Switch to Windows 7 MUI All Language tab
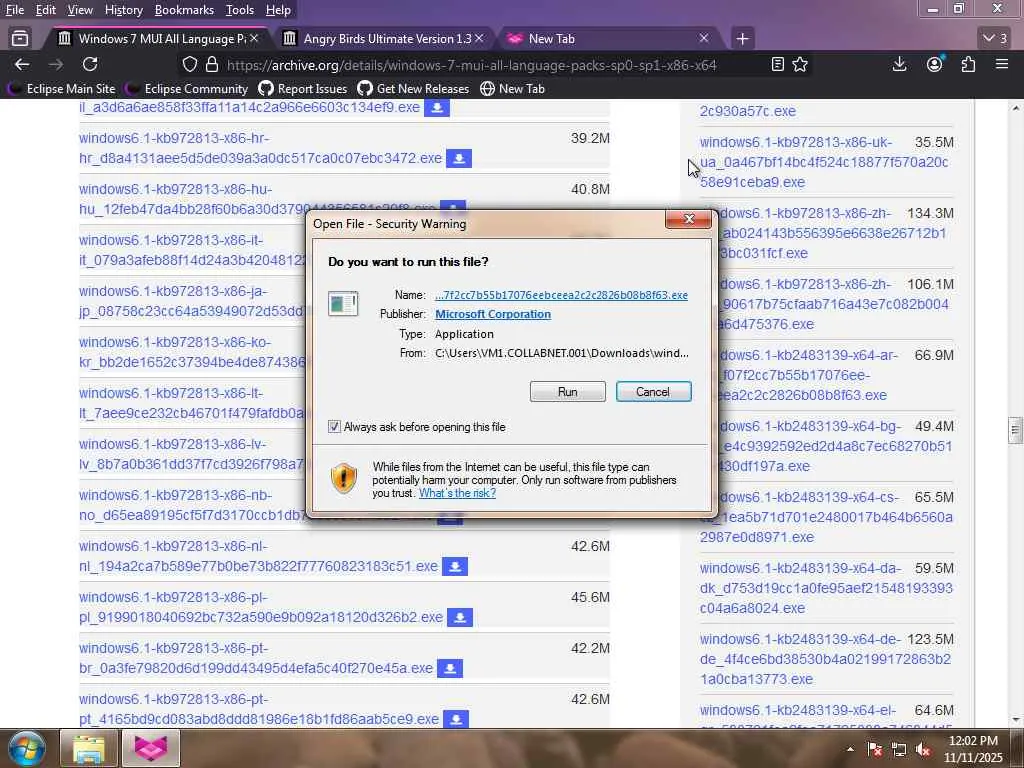Image resolution: width=1024 pixels, height=768 pixels. [x=157, y=39]
